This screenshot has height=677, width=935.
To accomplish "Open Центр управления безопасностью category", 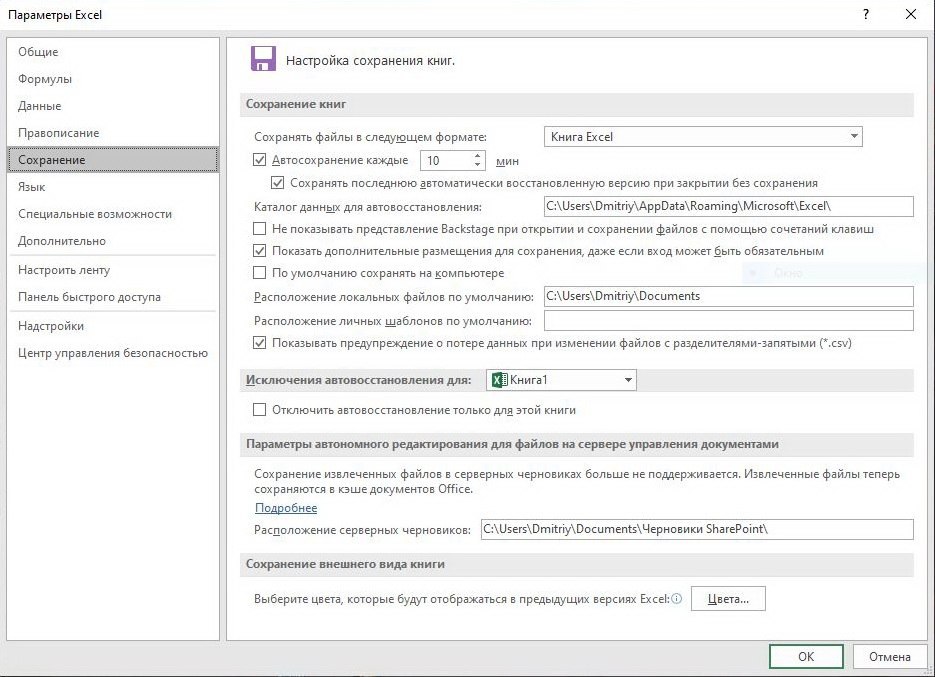I will pos(113,353).
